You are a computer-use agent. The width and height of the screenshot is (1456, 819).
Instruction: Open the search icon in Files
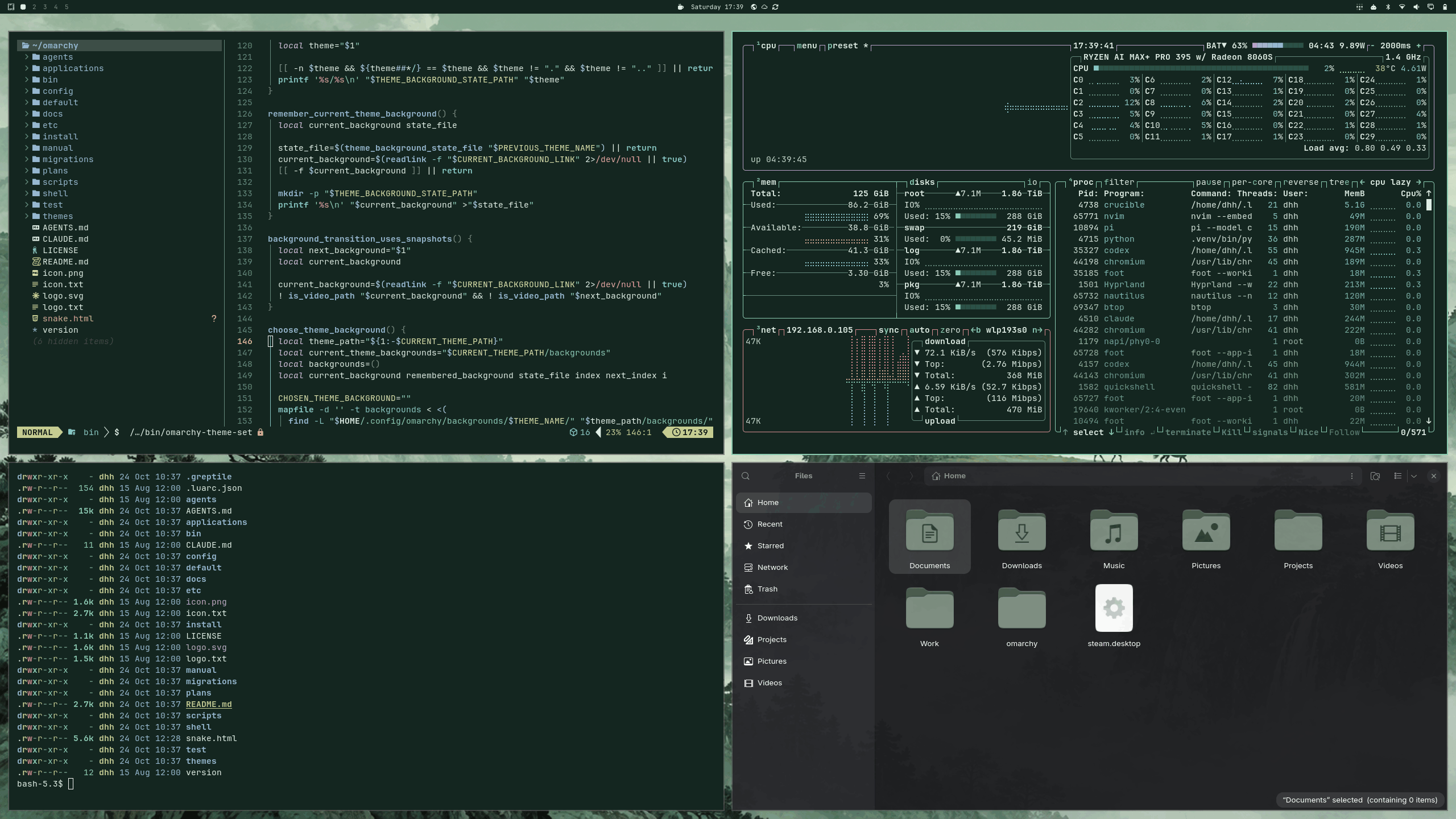(746, 476)
